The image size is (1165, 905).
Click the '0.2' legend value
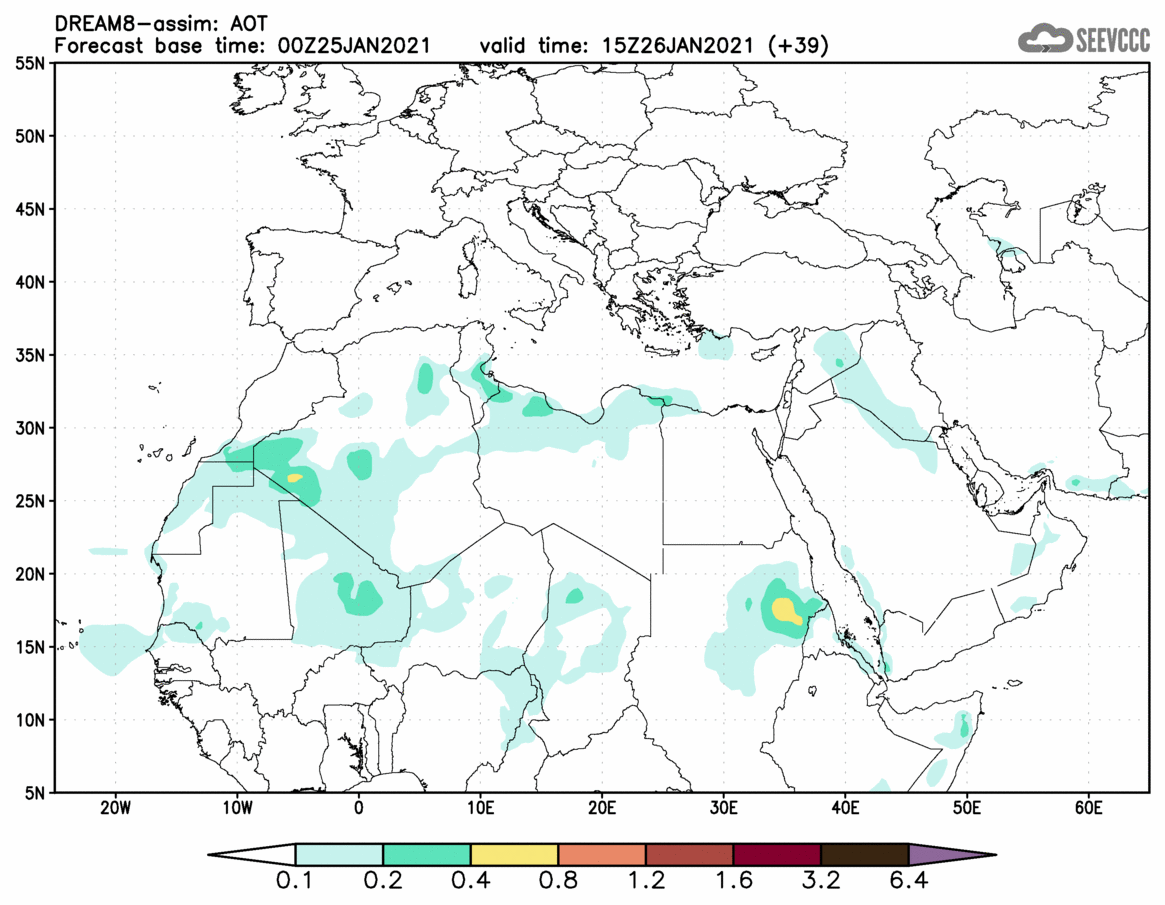click(x=383, y=882)
